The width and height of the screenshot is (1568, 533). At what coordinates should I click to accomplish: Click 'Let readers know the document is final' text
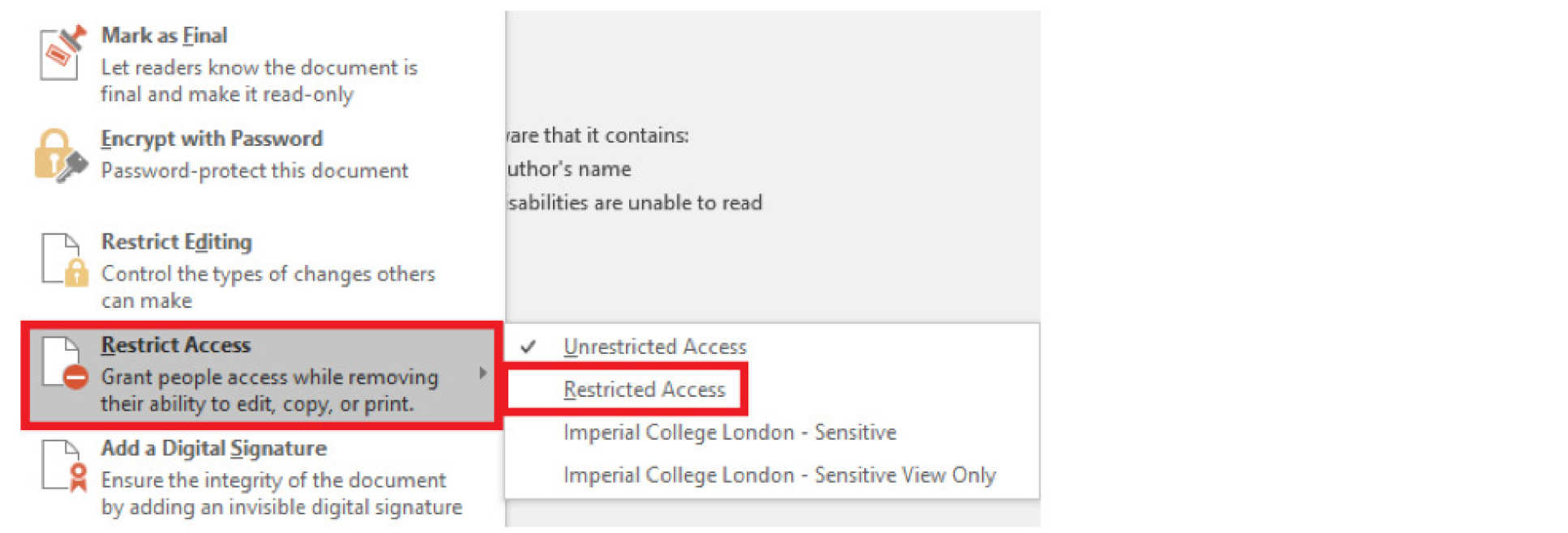[x=259, y=67]
